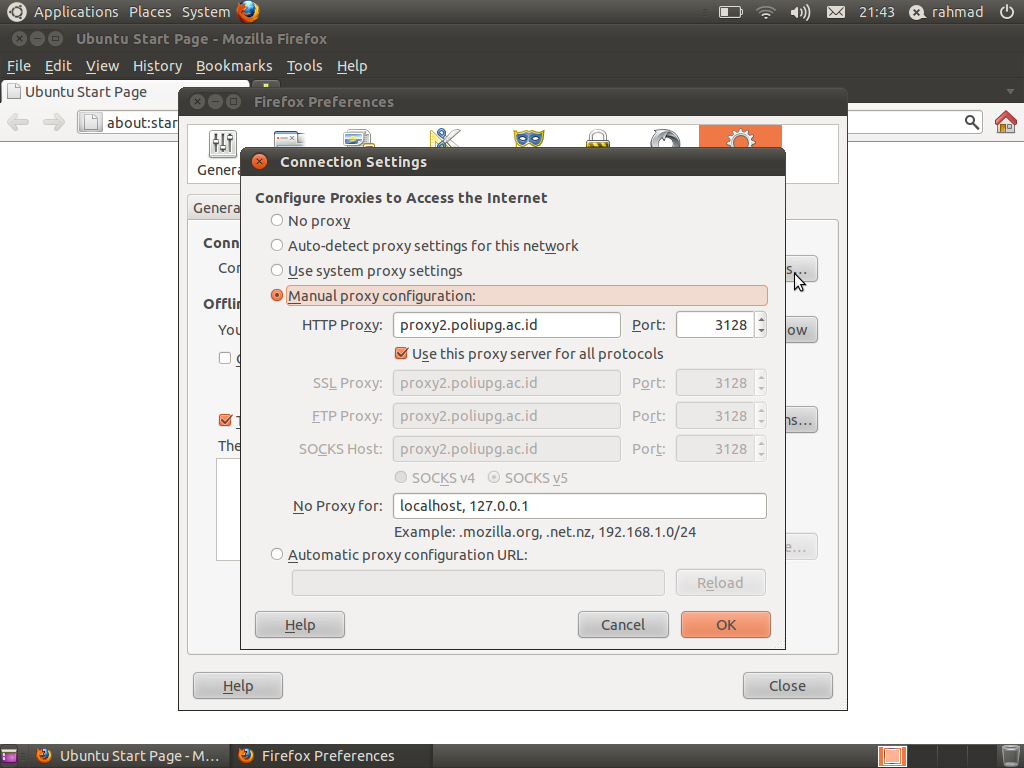Click the clock showing 21:43
Screen dimensions: 1024x768
[876, 12]
